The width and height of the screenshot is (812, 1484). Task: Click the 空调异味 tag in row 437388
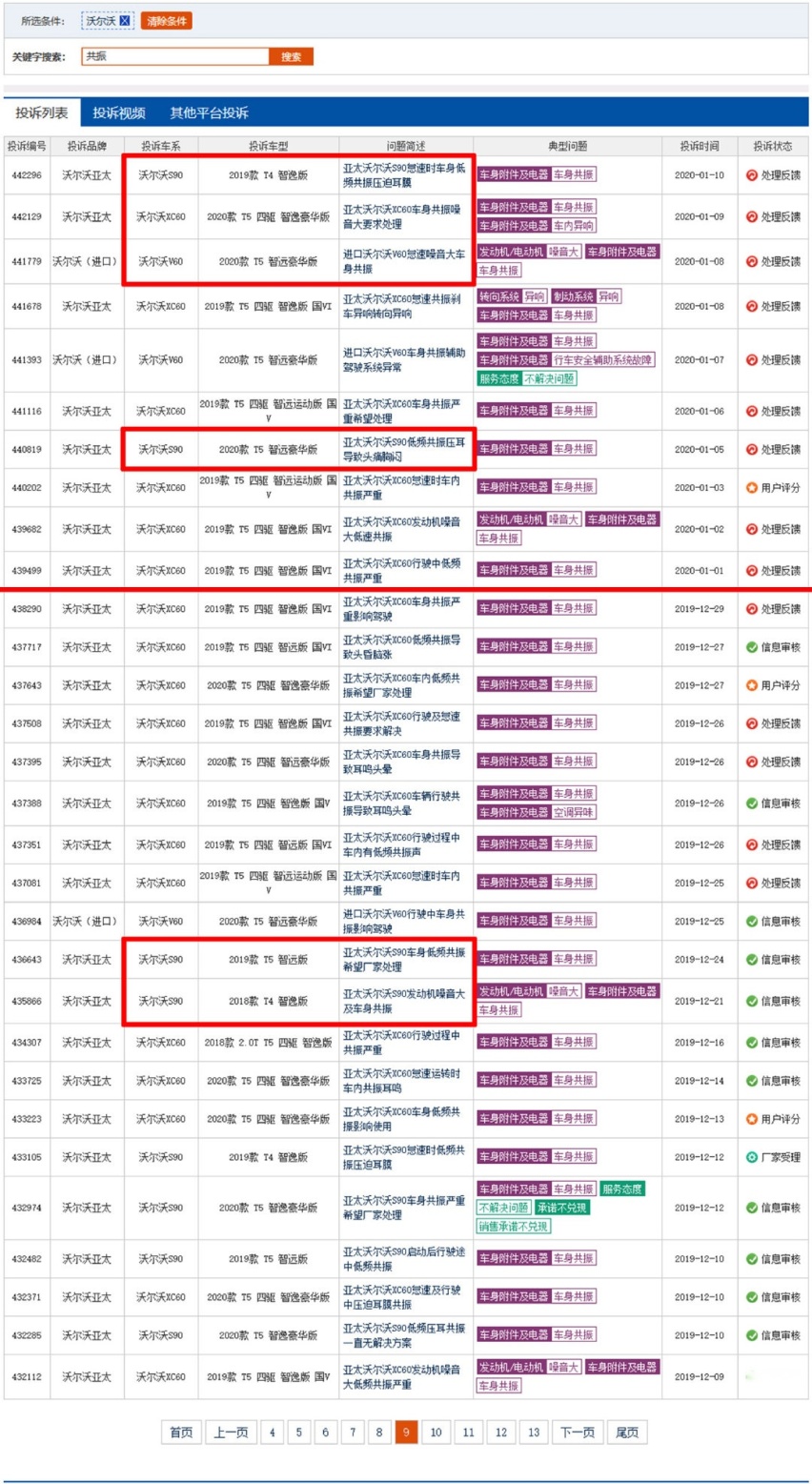(x=574, y=812)
